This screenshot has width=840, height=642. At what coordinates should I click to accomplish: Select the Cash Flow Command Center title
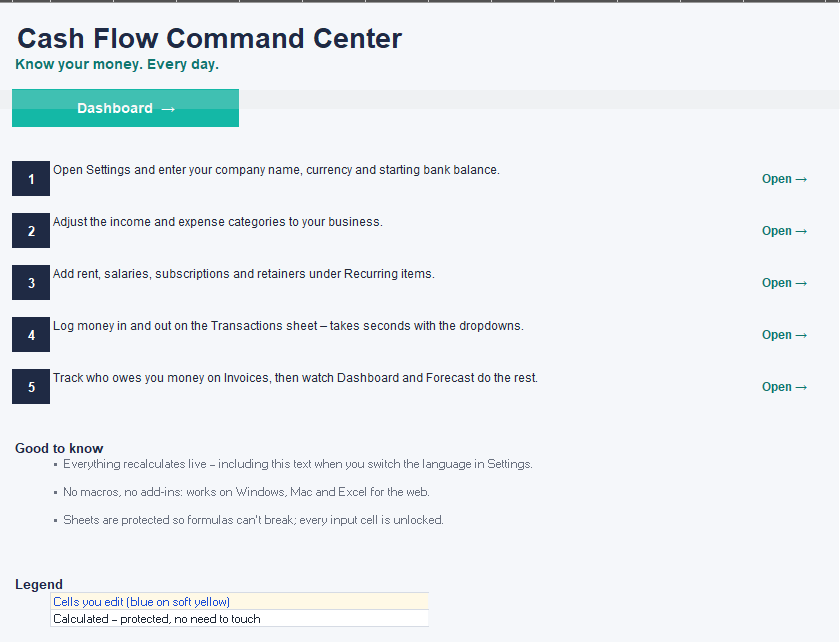click(209, 39)
